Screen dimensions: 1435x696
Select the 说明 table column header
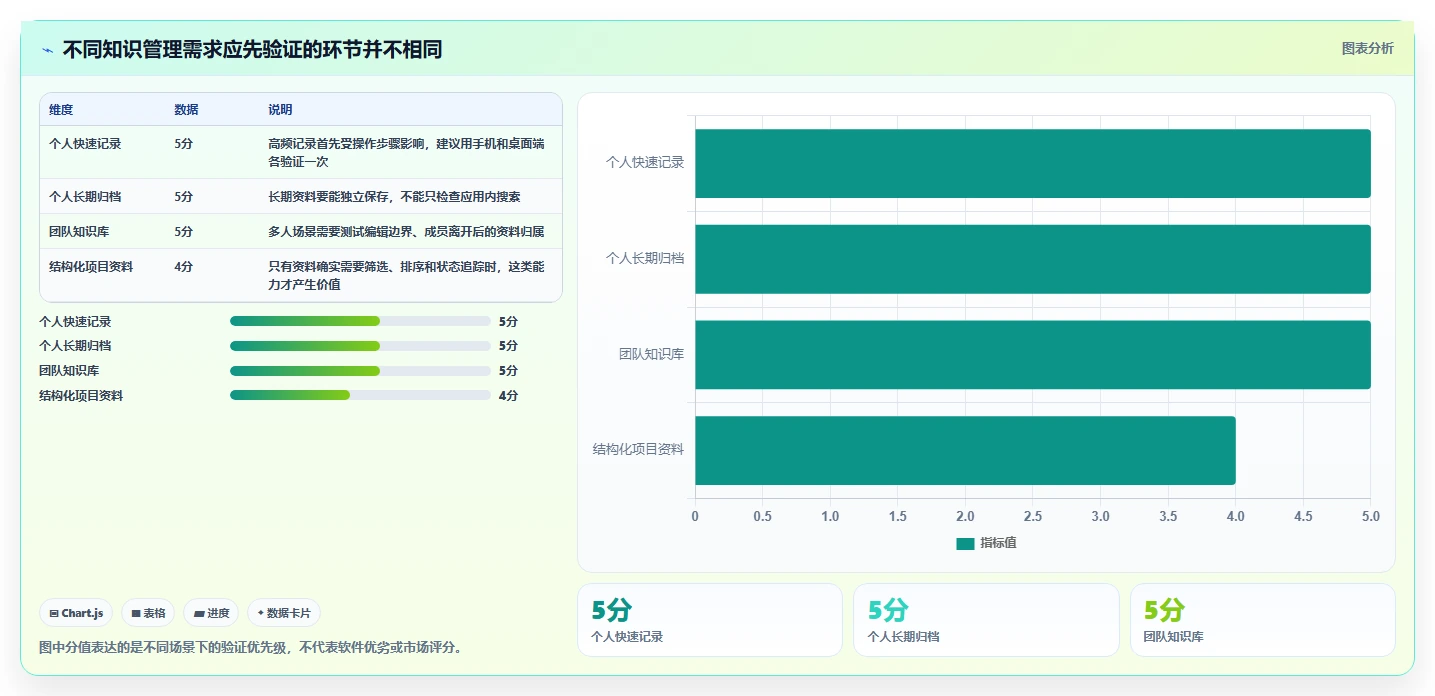coord(280,110)
